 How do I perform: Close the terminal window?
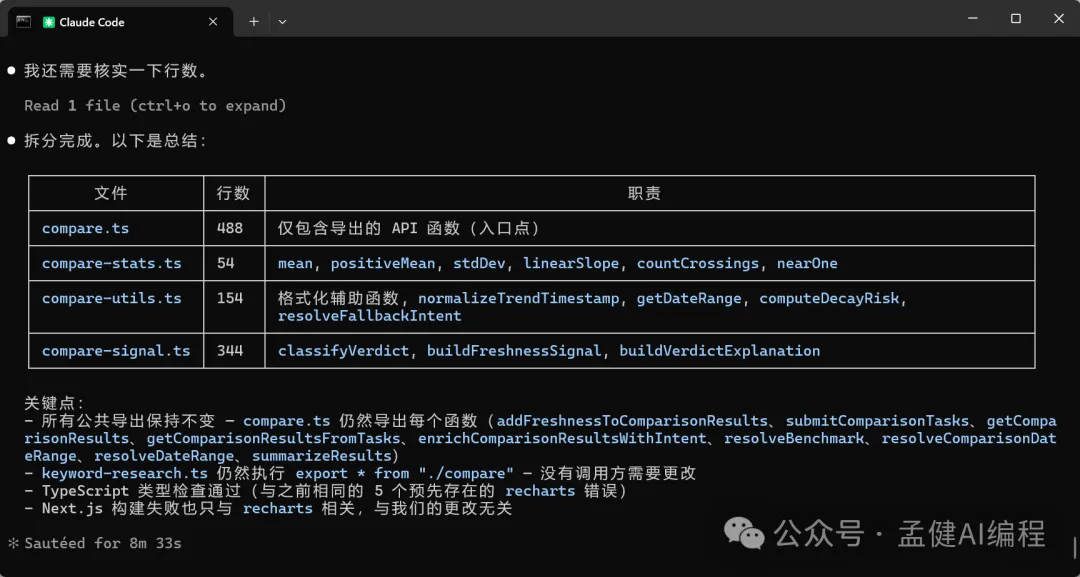coord(1058,19)
